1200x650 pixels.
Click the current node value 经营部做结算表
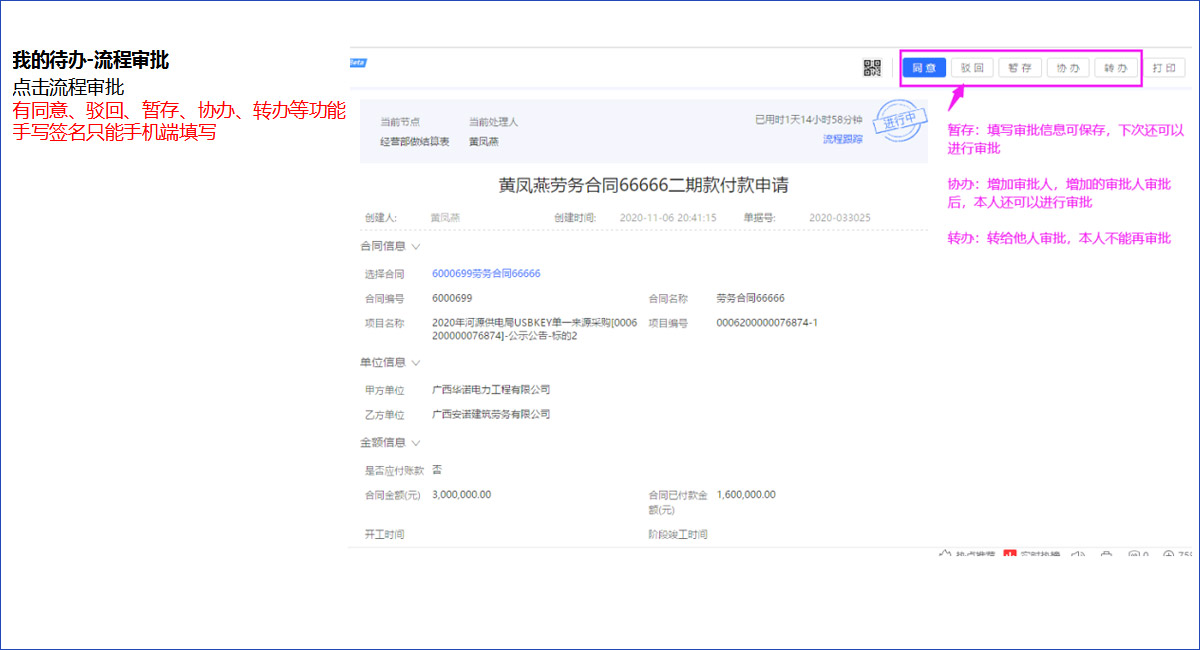coord(415,142)
